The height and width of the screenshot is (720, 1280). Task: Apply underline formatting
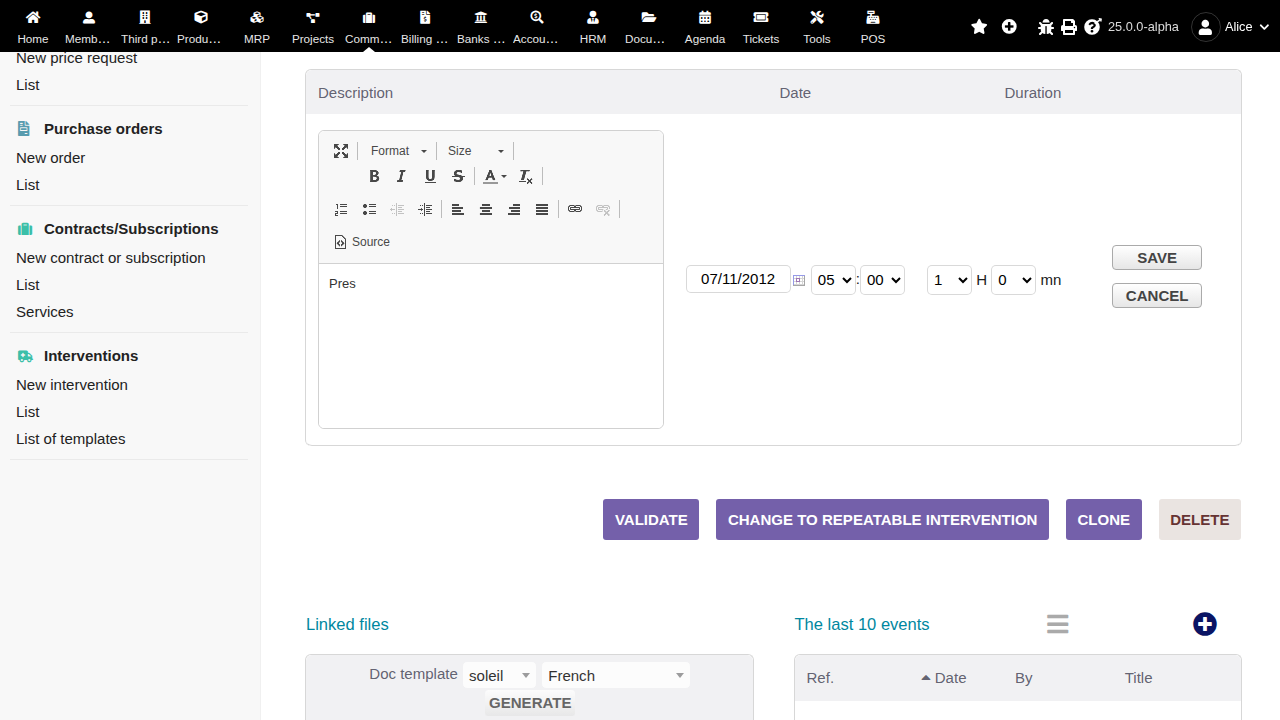point(430,176)
